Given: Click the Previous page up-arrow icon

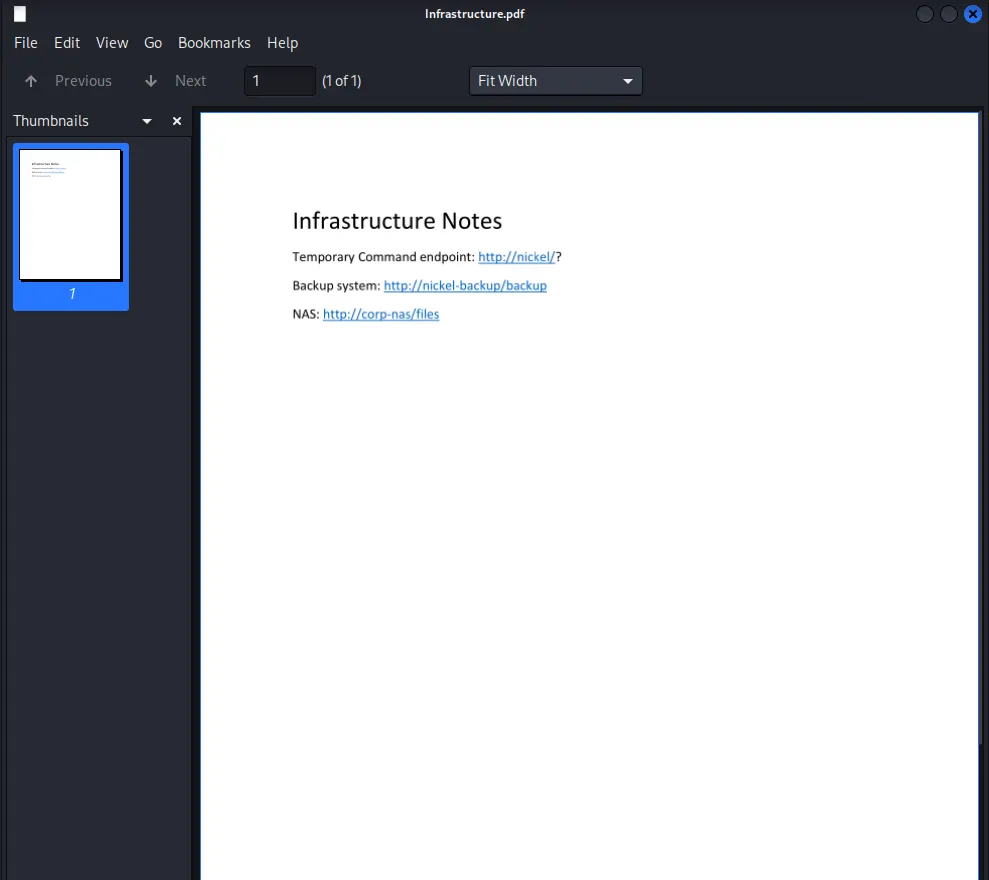Looking at the screenshot, I should 31,81.
